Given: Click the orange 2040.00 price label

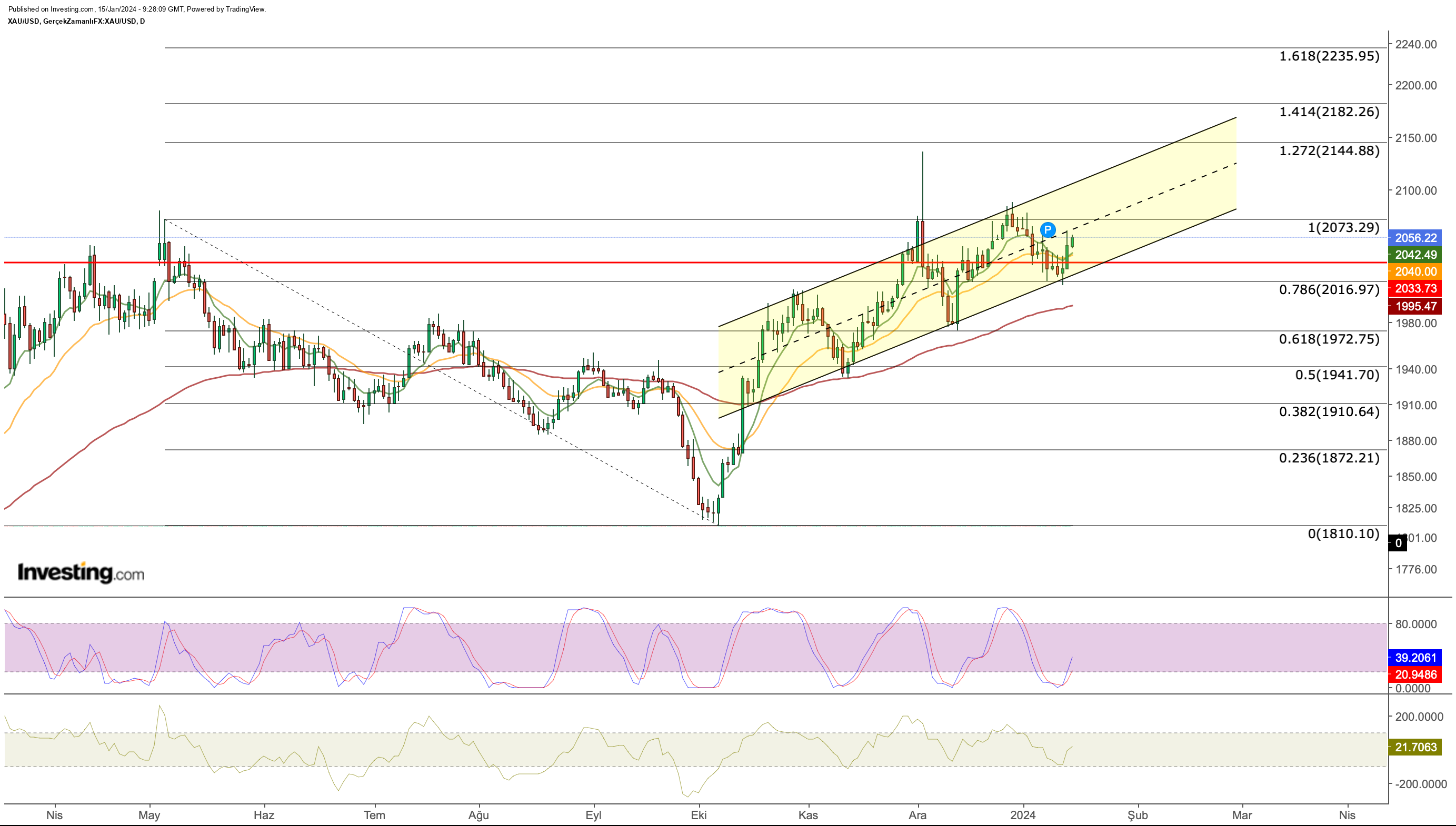Looking at the screenshot, I should pos(1415,271).
